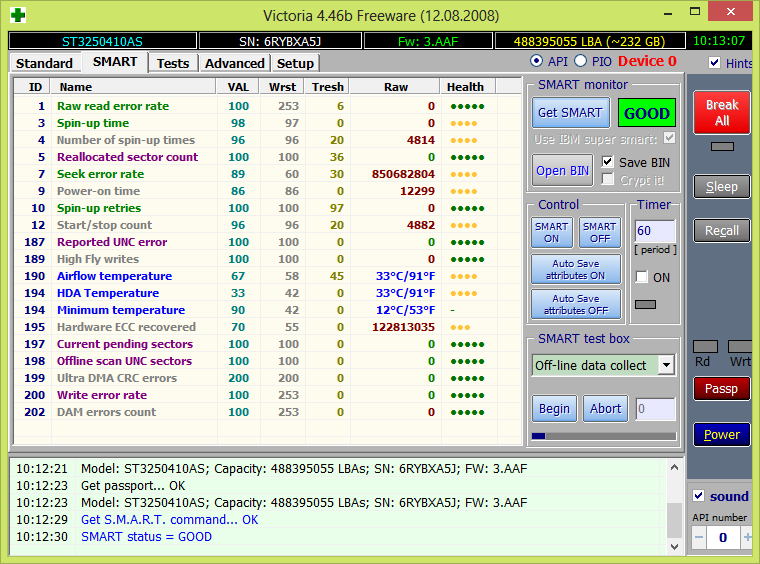
Task: Click the SMART test progress bar
Action: coord(603,435)
